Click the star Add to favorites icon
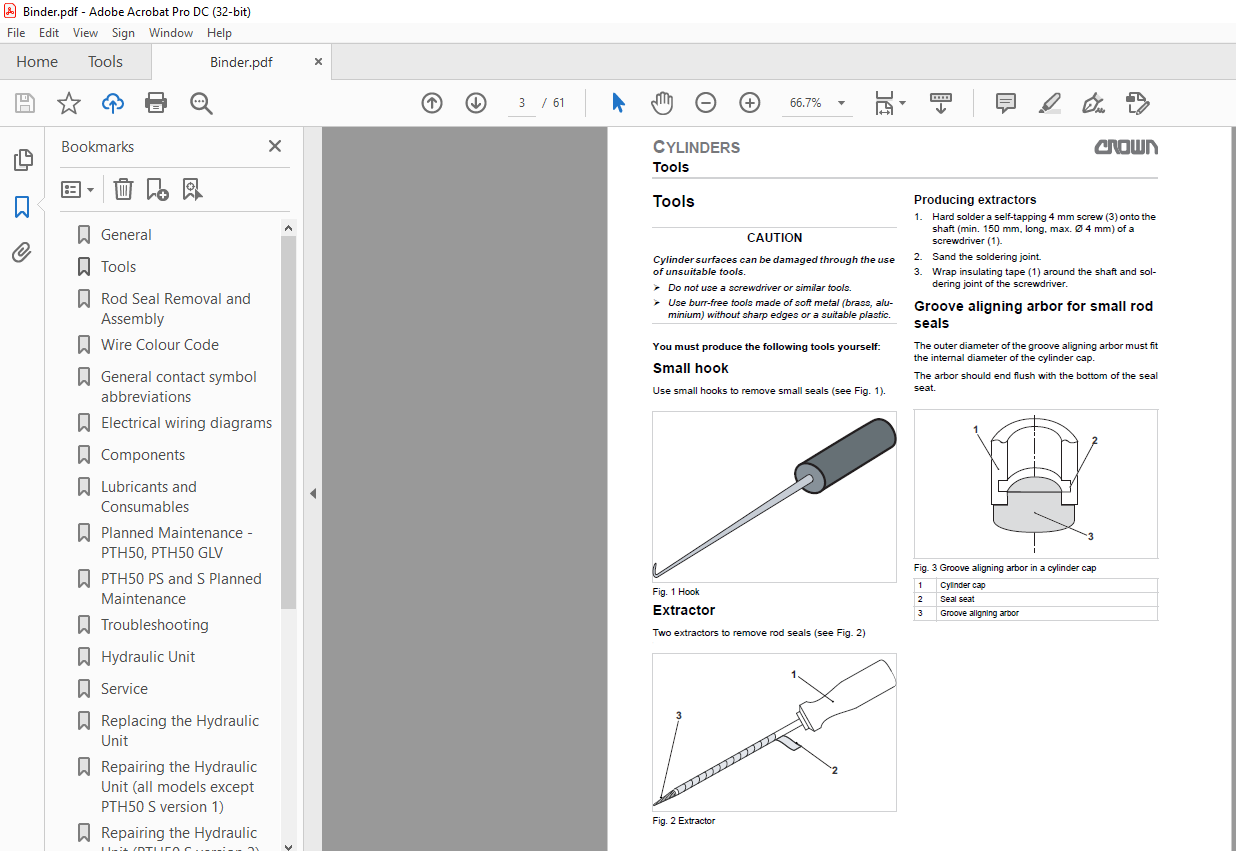Image resolution: width=1236 pixels, height=851 pixels. click(68, 103)
